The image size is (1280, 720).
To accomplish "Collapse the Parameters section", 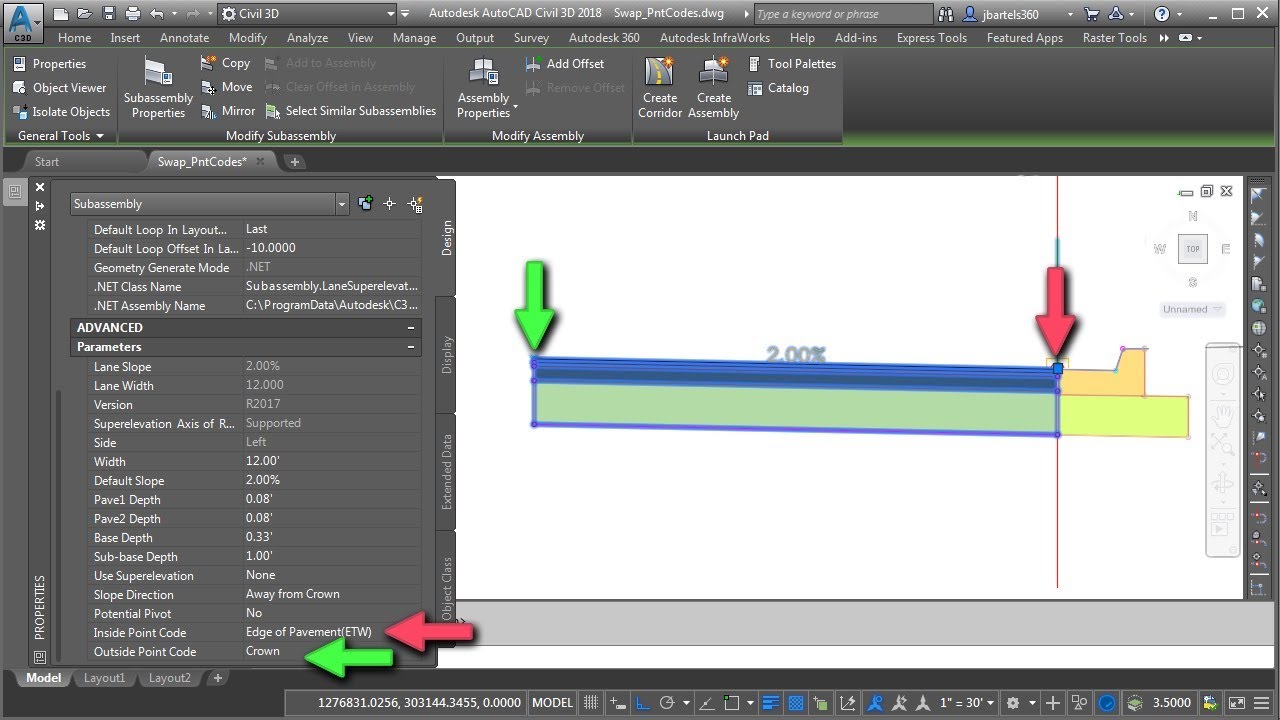I will (411, 347).
